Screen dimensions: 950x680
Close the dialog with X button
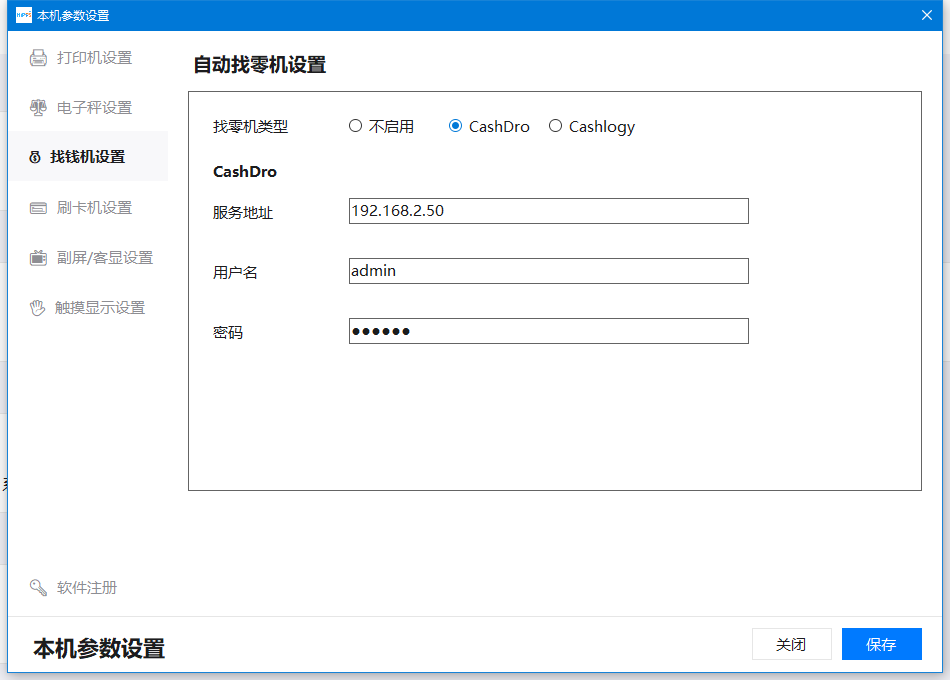pyautogui.click(x=926, y=15)
